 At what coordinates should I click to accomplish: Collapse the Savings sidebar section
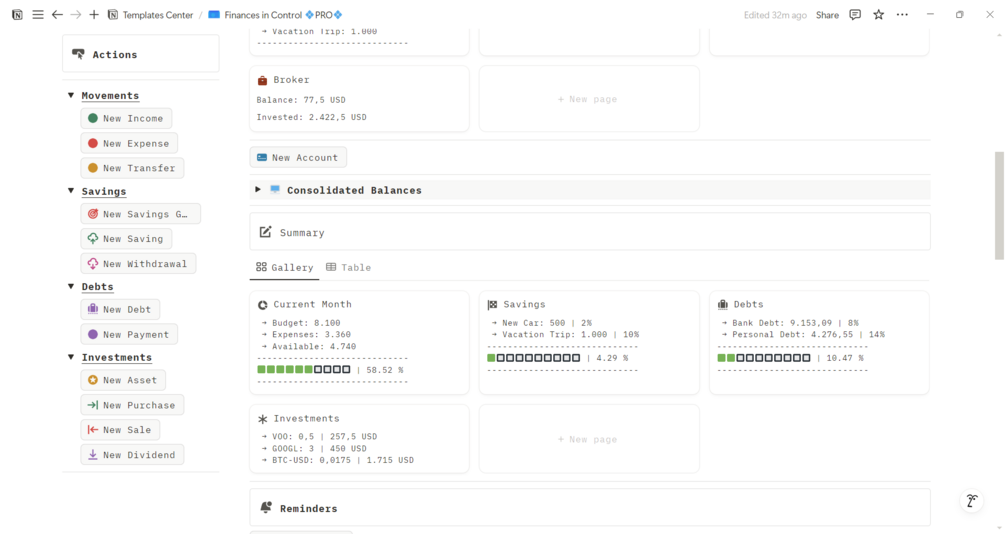71,191
